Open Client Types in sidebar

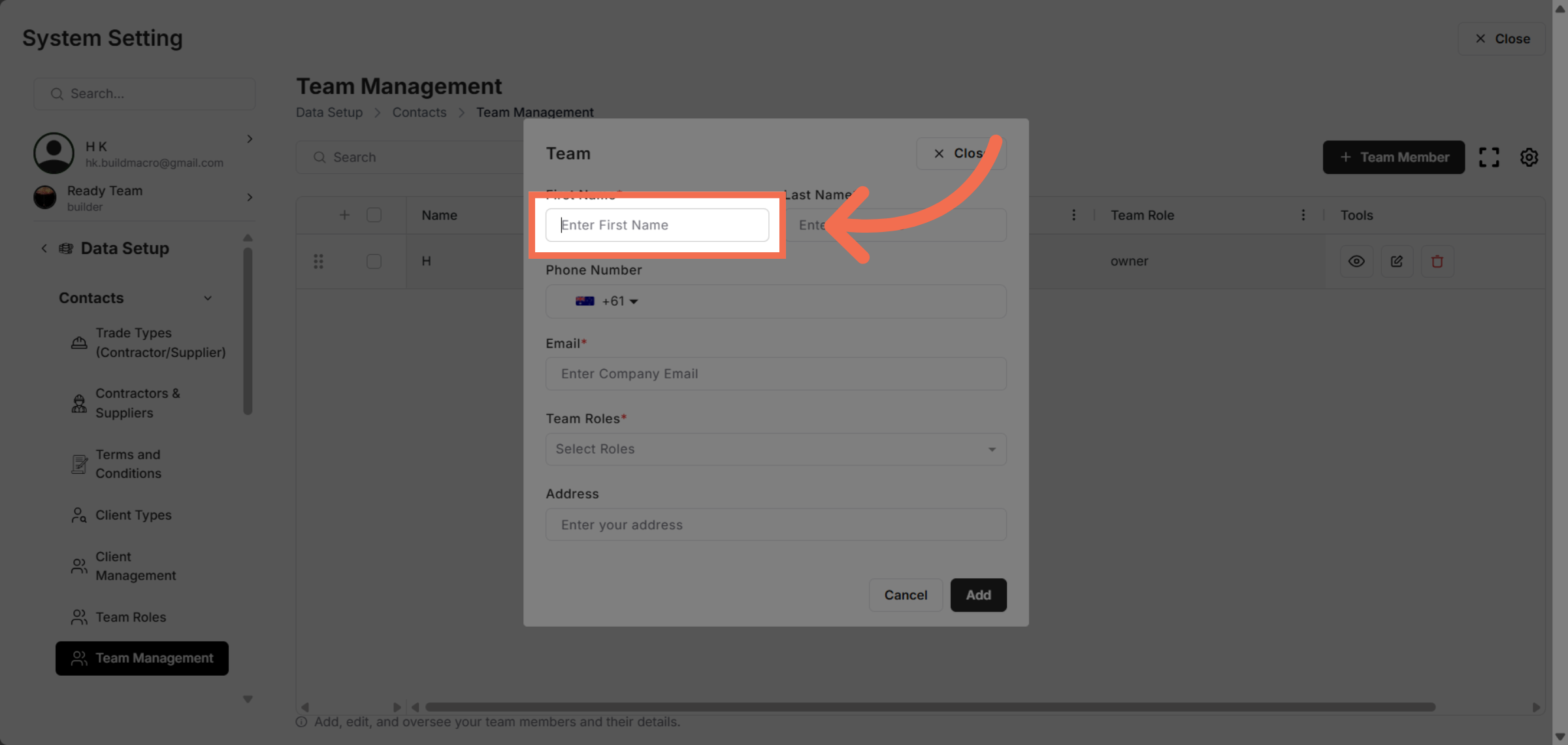pyautogui.click(x=133, y=515)
